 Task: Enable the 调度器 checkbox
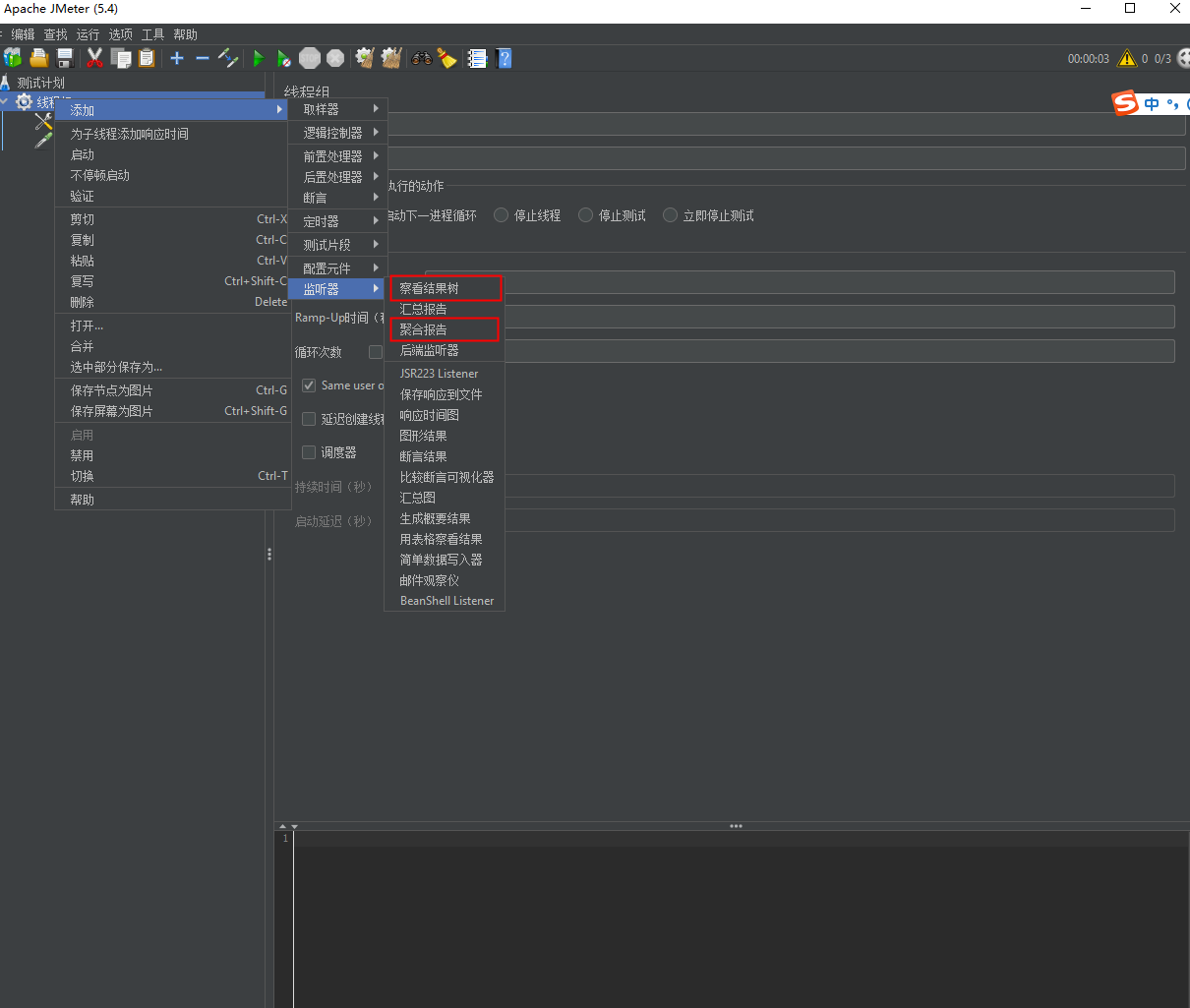(x=309, y=452)
